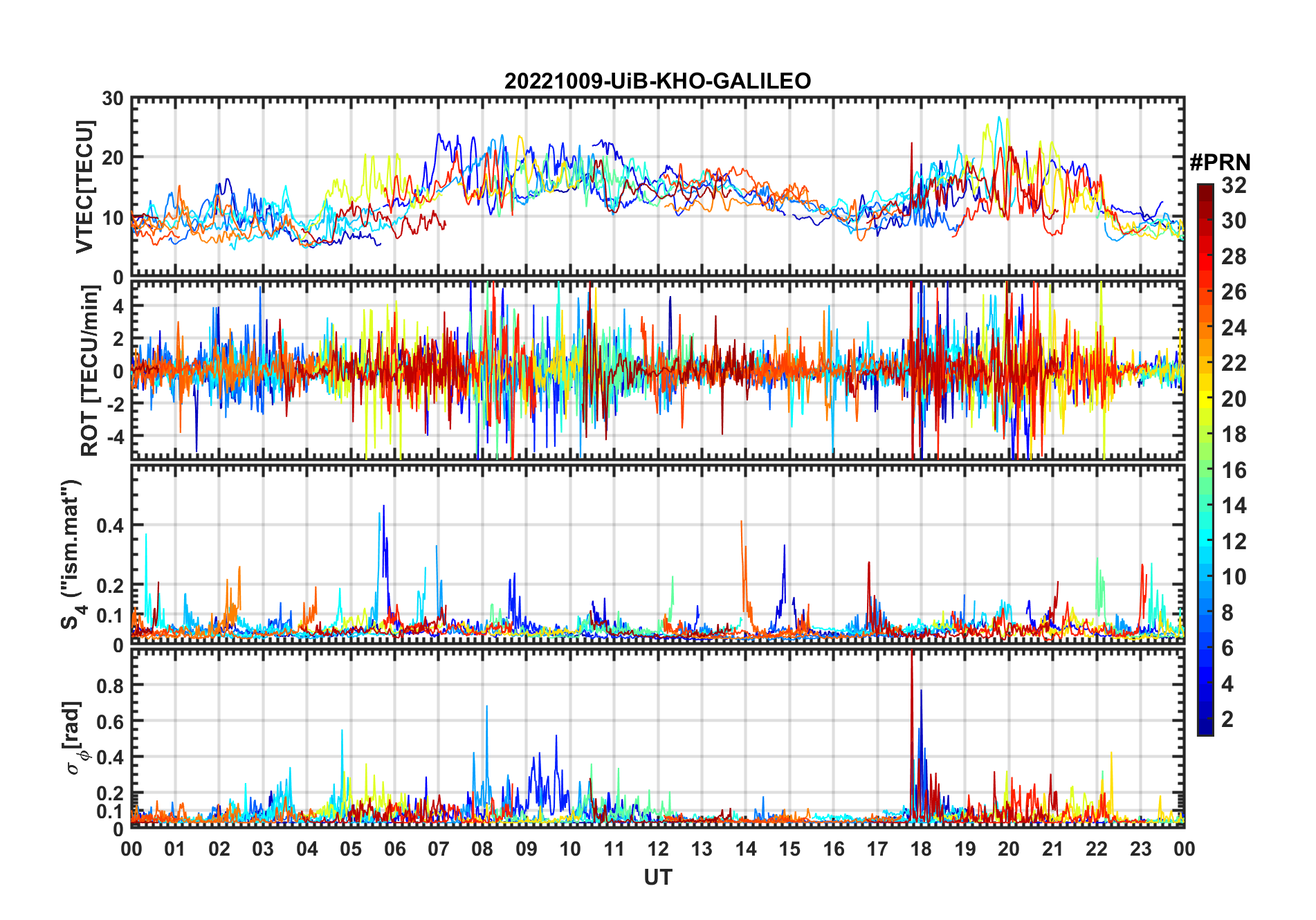
Task: Click UT axis tick label "18"
Action: pos(921,849)
